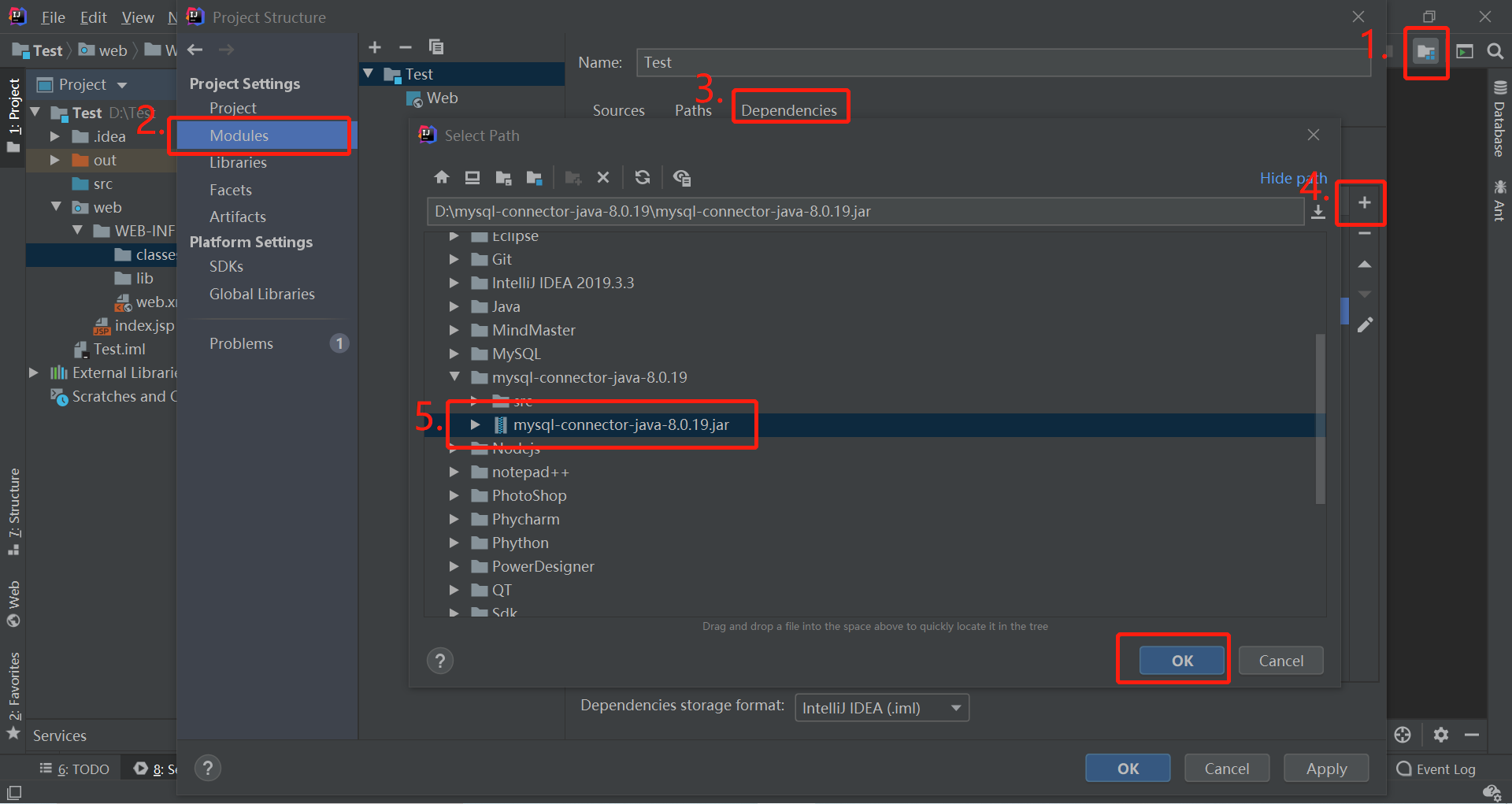Screen dimensions: 1512x804
Task: Click the help question mark in Select Path dialog
Action: pyautogui.click(x=440, y=661)
